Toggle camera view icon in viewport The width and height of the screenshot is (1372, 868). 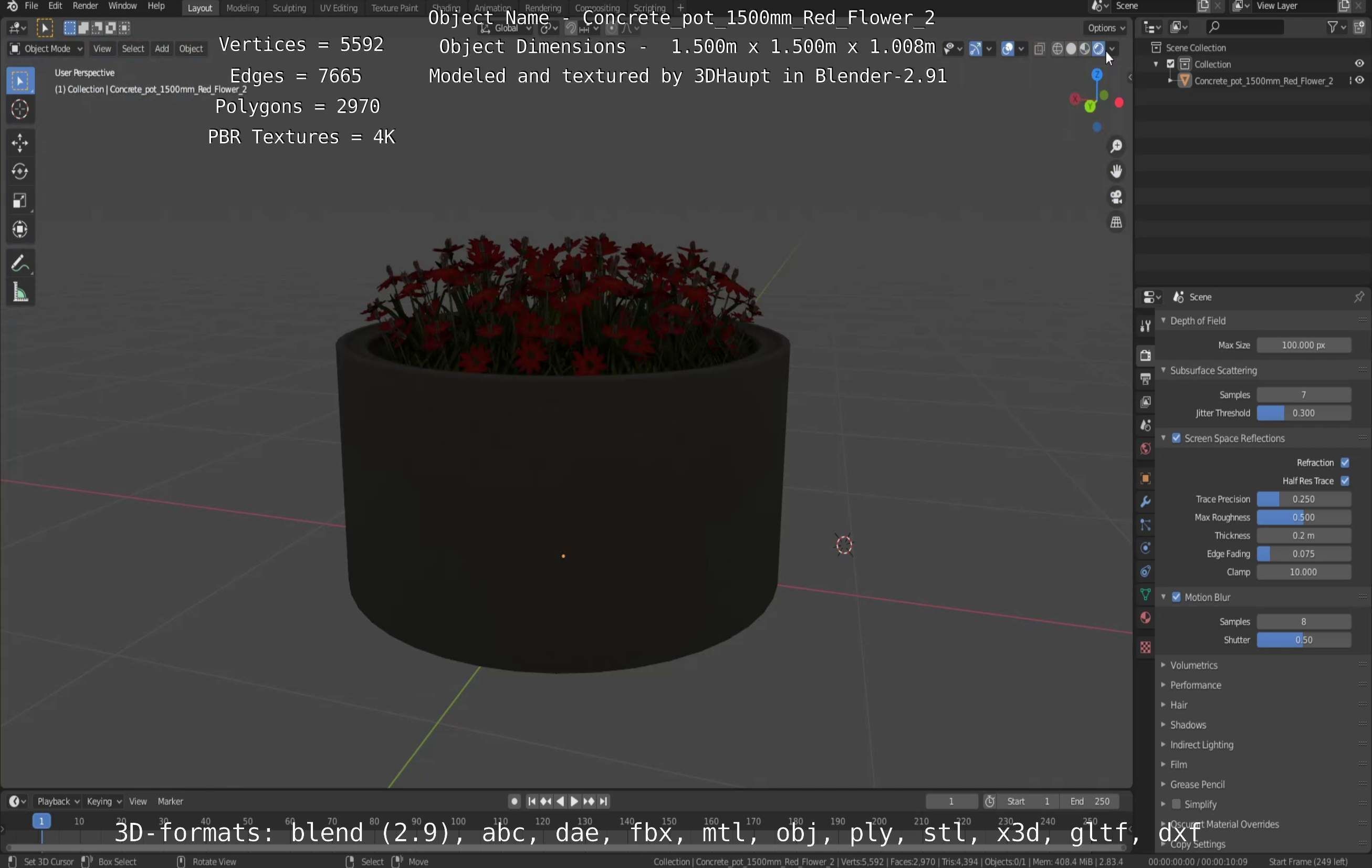1116,197
